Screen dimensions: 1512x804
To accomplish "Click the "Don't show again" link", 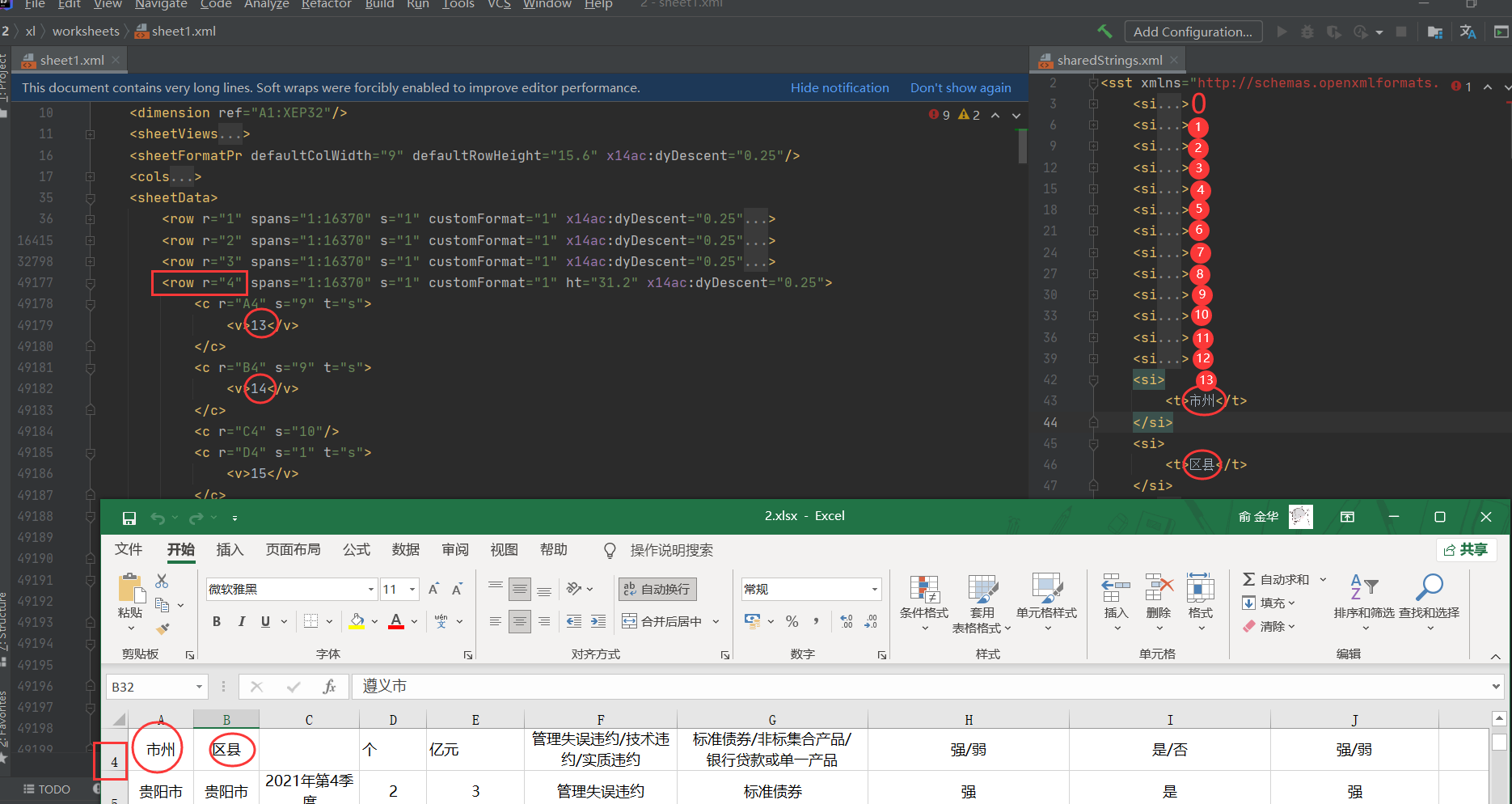I will [961, 87].
